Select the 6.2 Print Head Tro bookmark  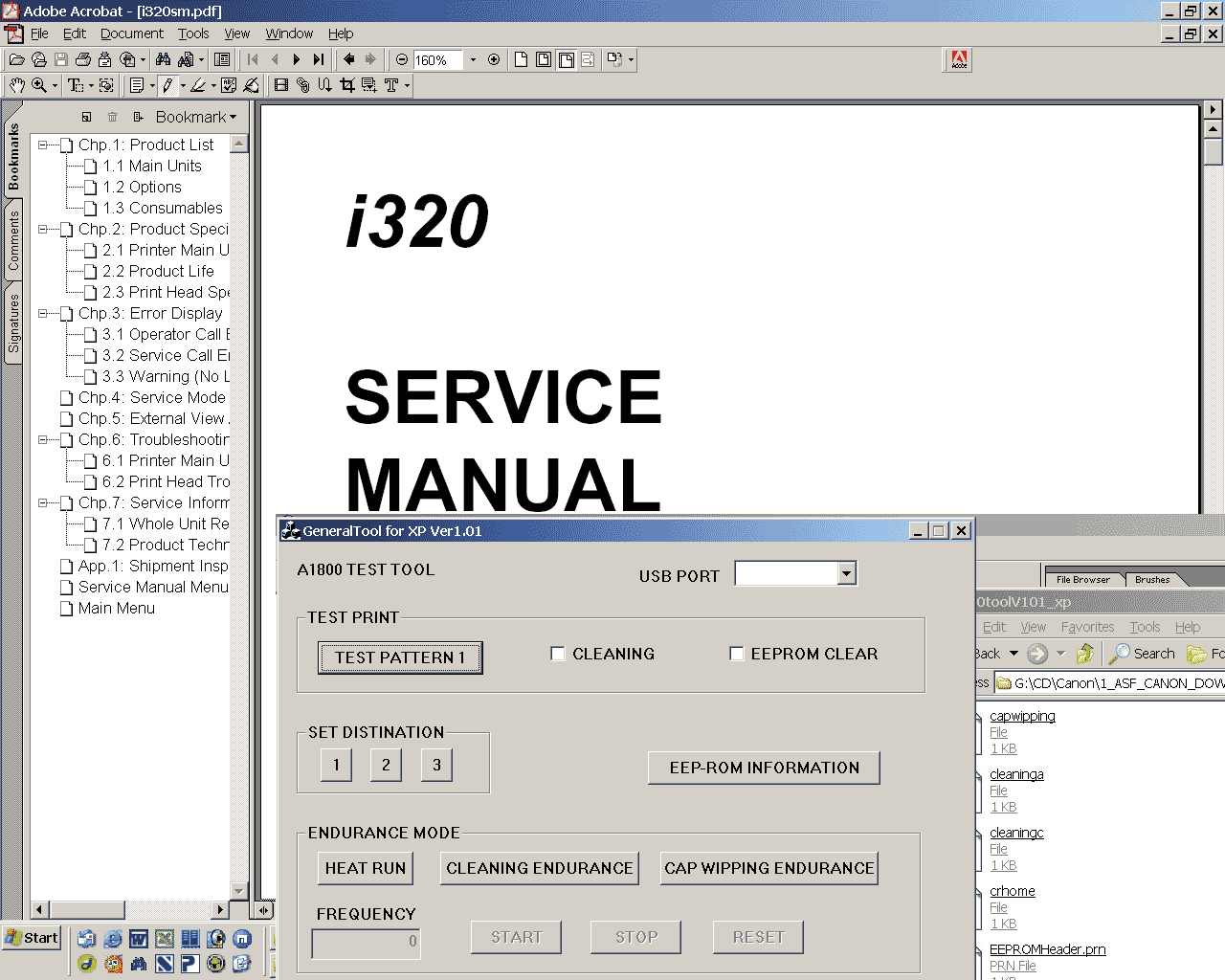[x=166, y=482]
